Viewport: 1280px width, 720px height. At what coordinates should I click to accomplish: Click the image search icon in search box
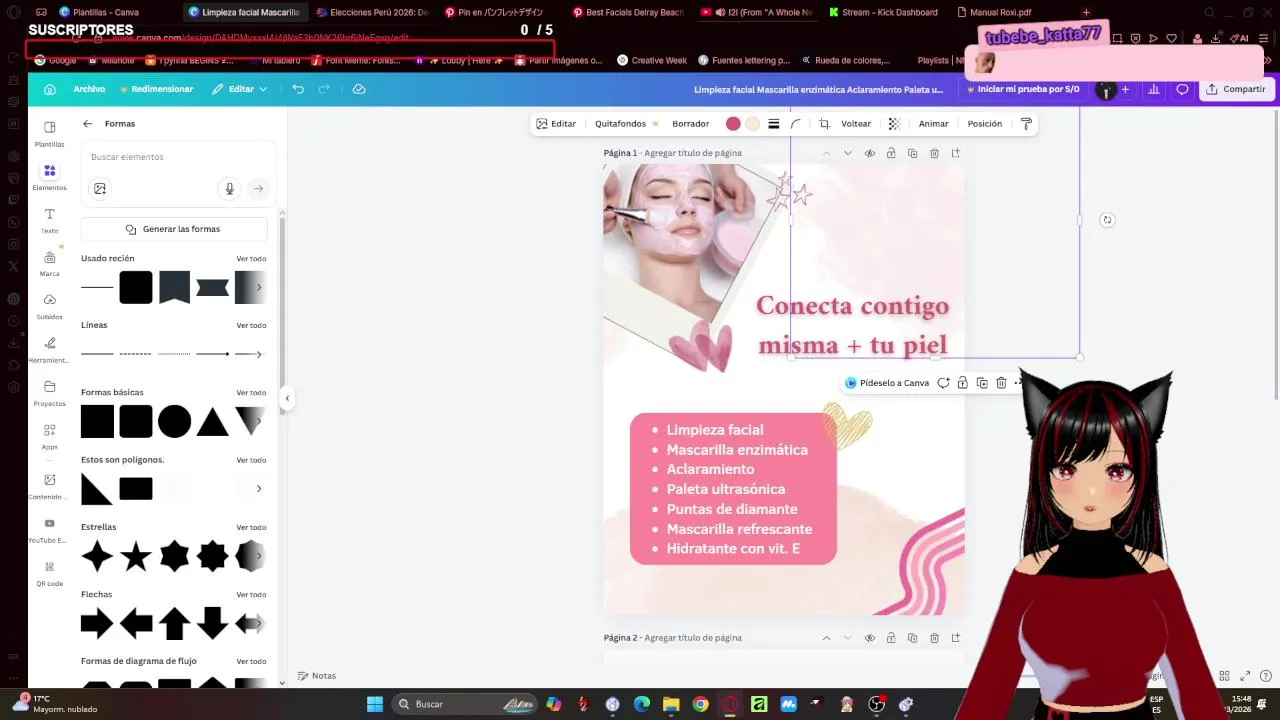pyautogui.click(x=100, y=189)
